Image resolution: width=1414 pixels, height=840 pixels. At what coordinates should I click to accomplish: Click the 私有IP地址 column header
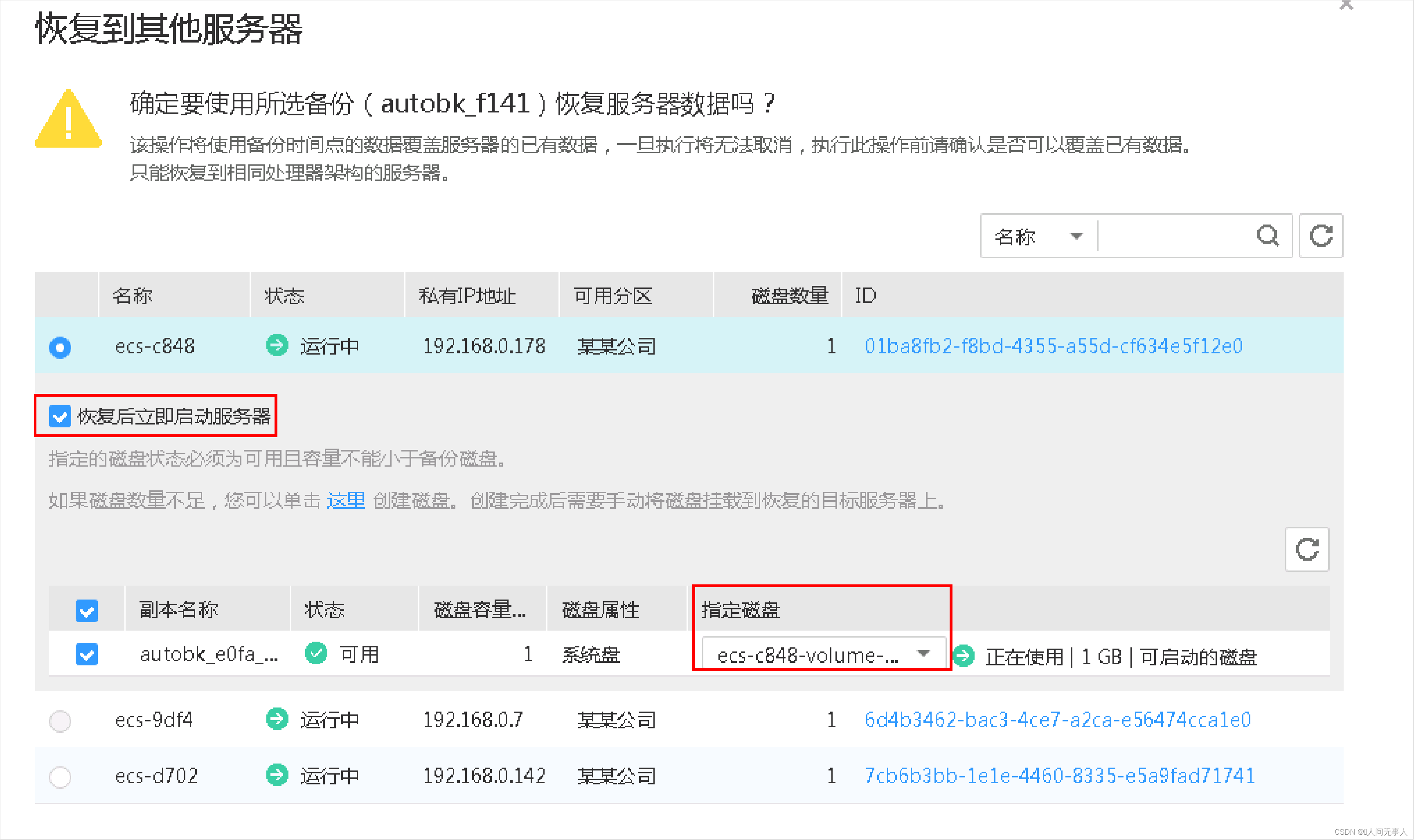coord(467,296)
